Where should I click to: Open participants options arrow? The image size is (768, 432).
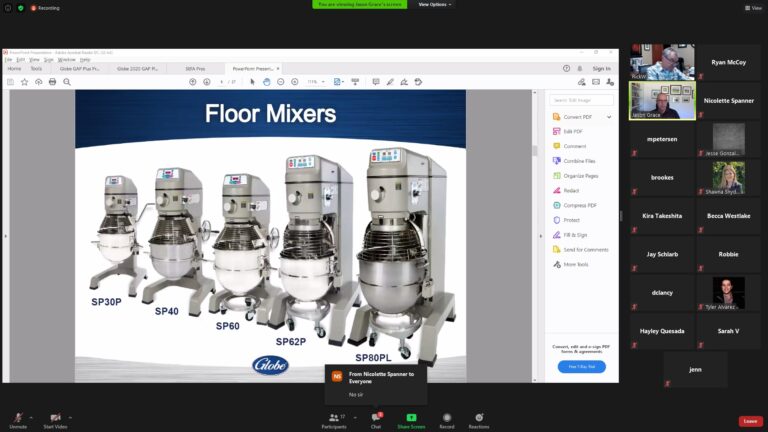pos(355,418)
